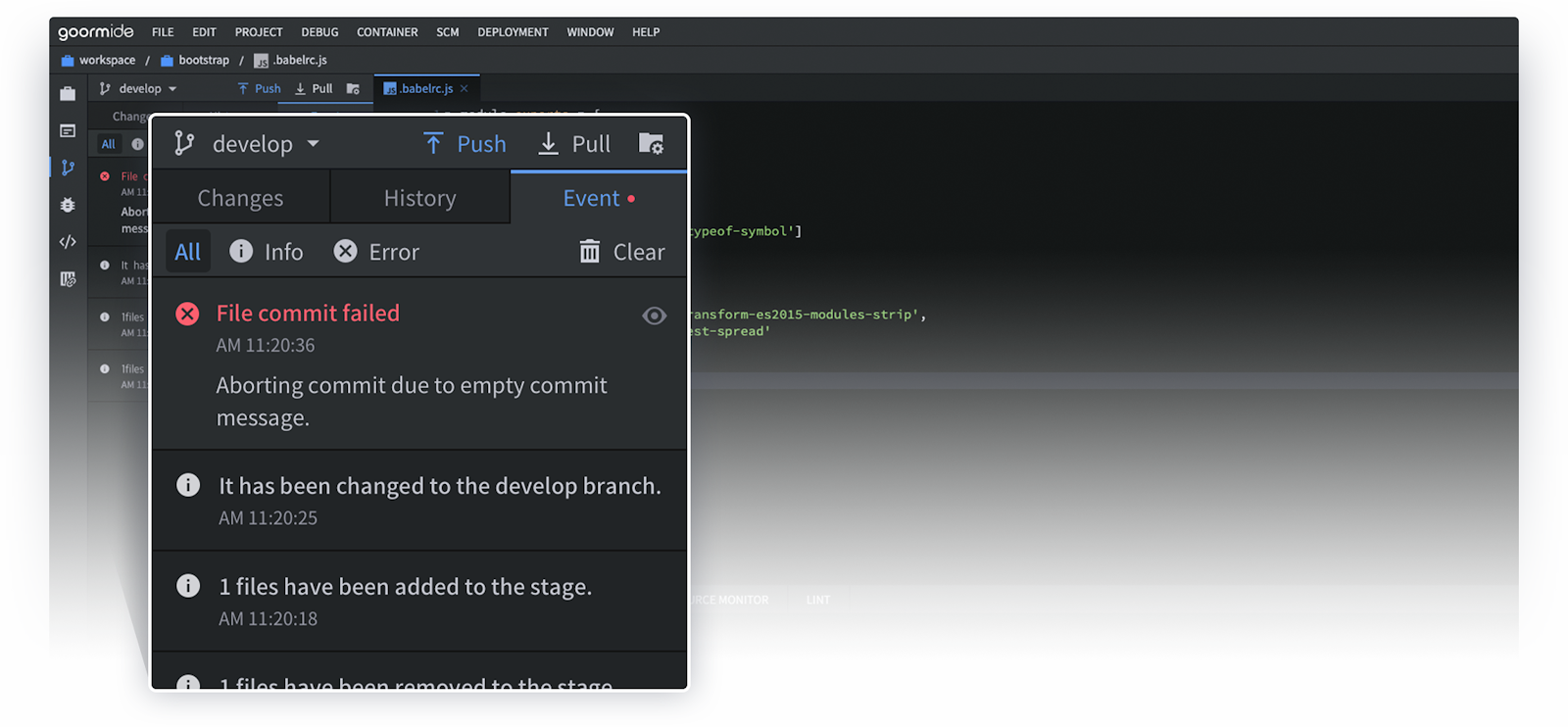1568x727 pixels.
Task: Click timestamp AM 11:20:25
Action: pyautogui.click(x=268, y=518)
